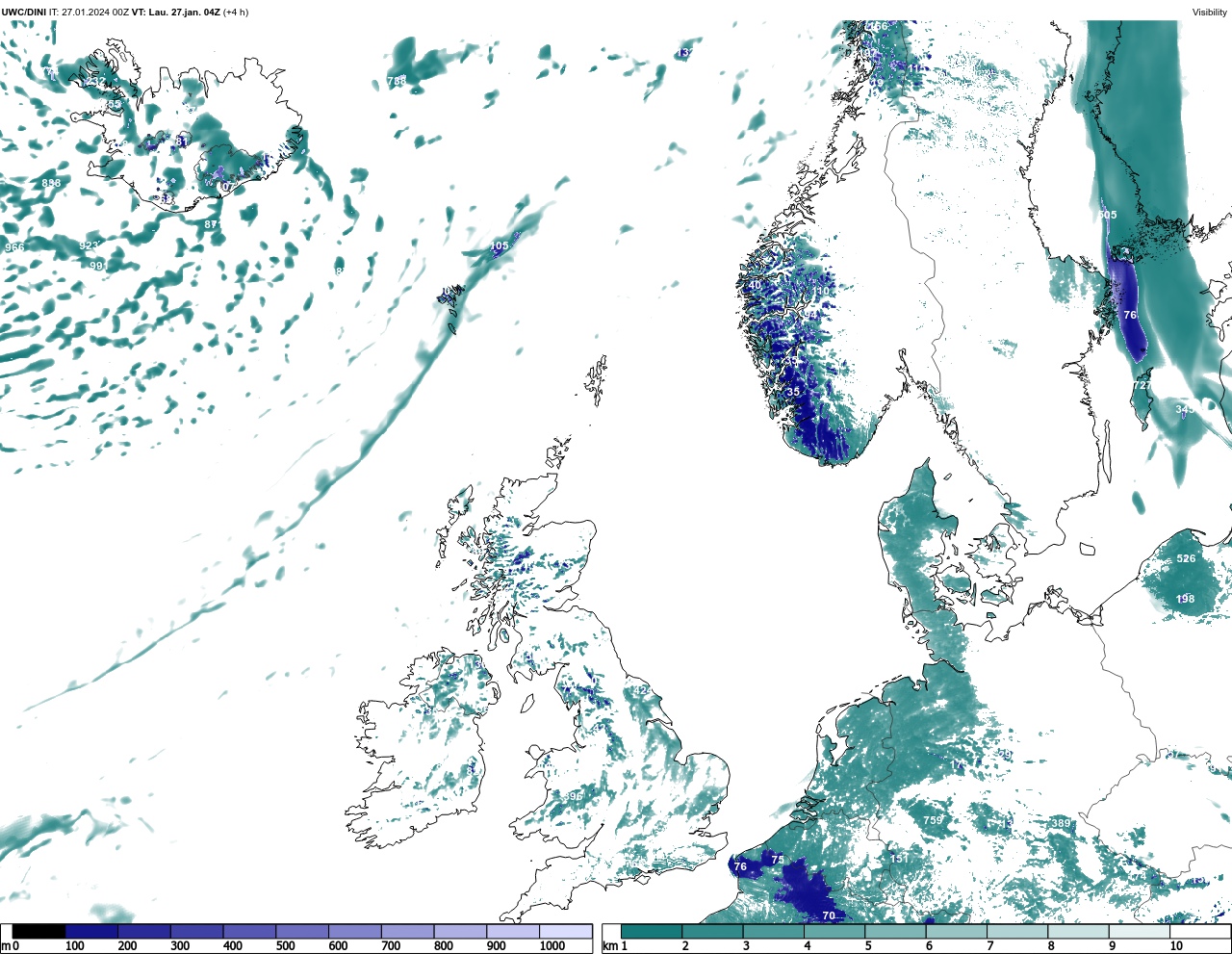Select the 6–7 km legend swatch
Viewport: 1232px width, 954px height.
click(x=955, y=931)
